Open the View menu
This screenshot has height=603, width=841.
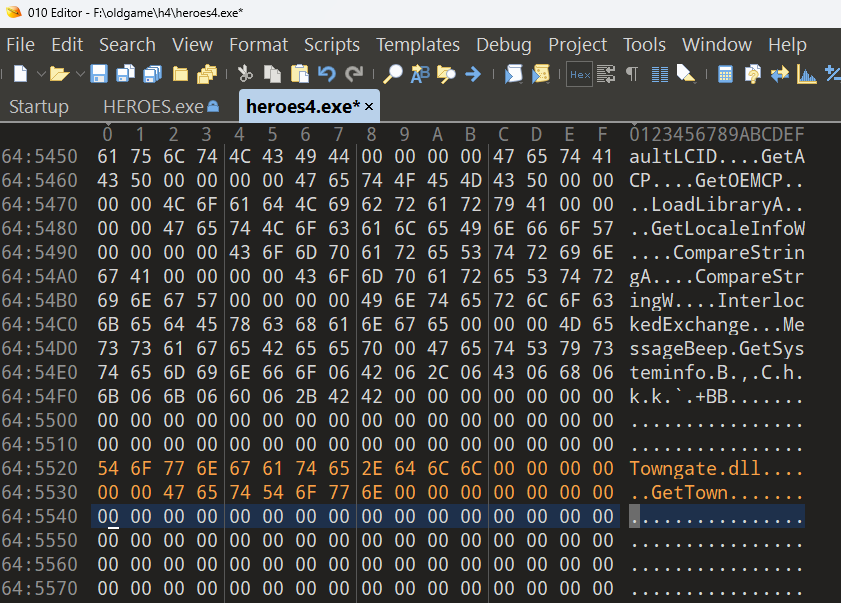click(193, 45)
